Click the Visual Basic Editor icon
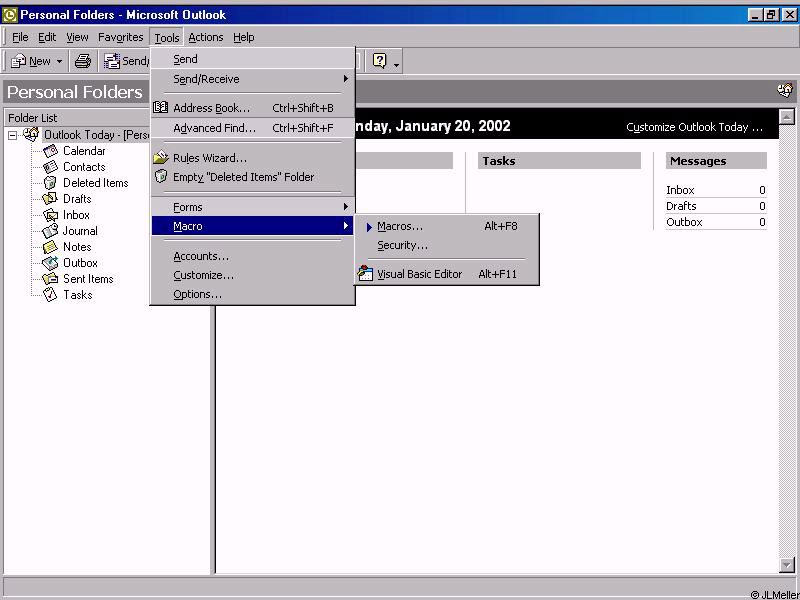The width and height of the screenshot is (800, 600). coord(365,274)
